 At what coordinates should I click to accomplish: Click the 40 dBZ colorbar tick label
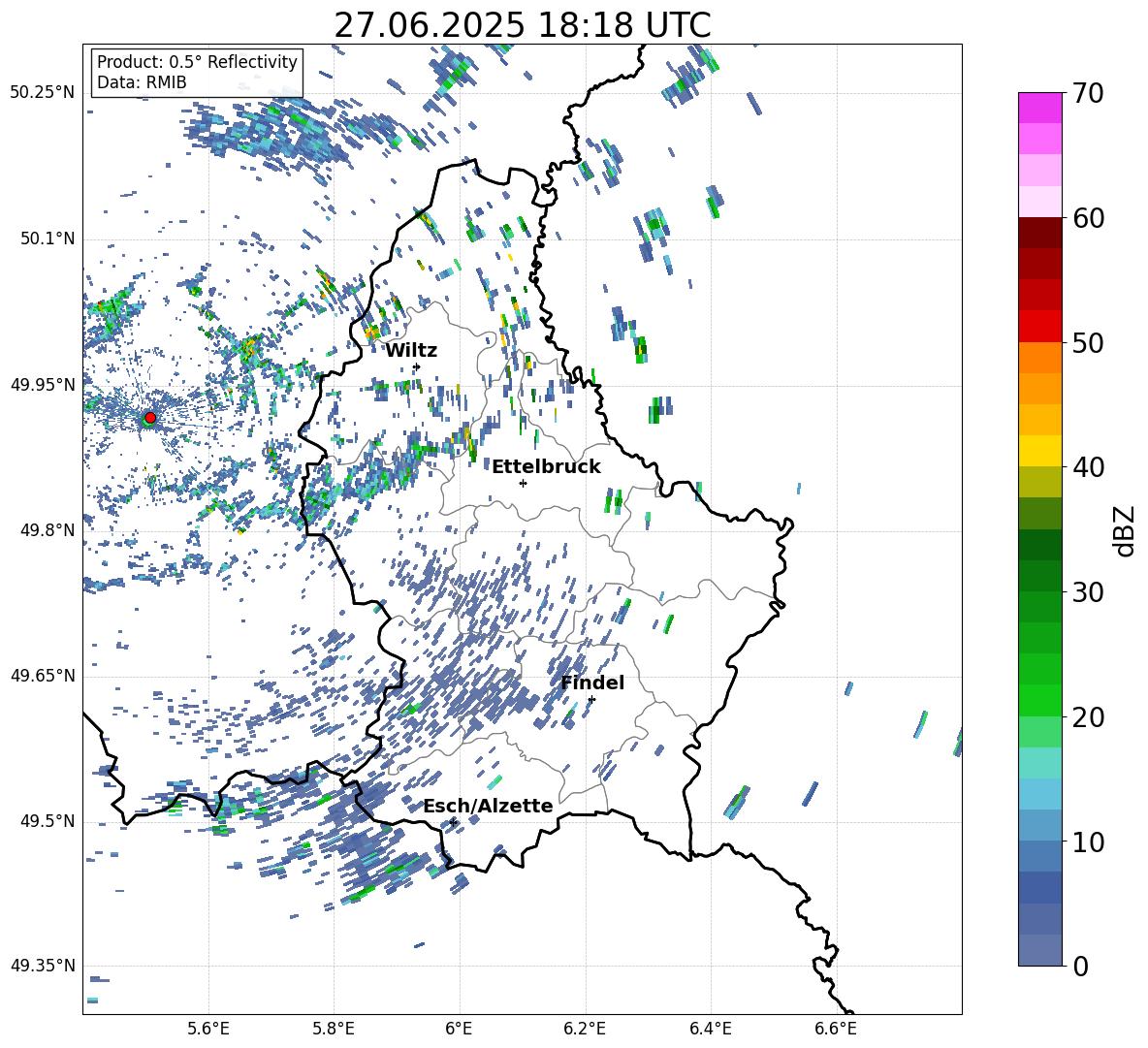tap(1088, 467)
